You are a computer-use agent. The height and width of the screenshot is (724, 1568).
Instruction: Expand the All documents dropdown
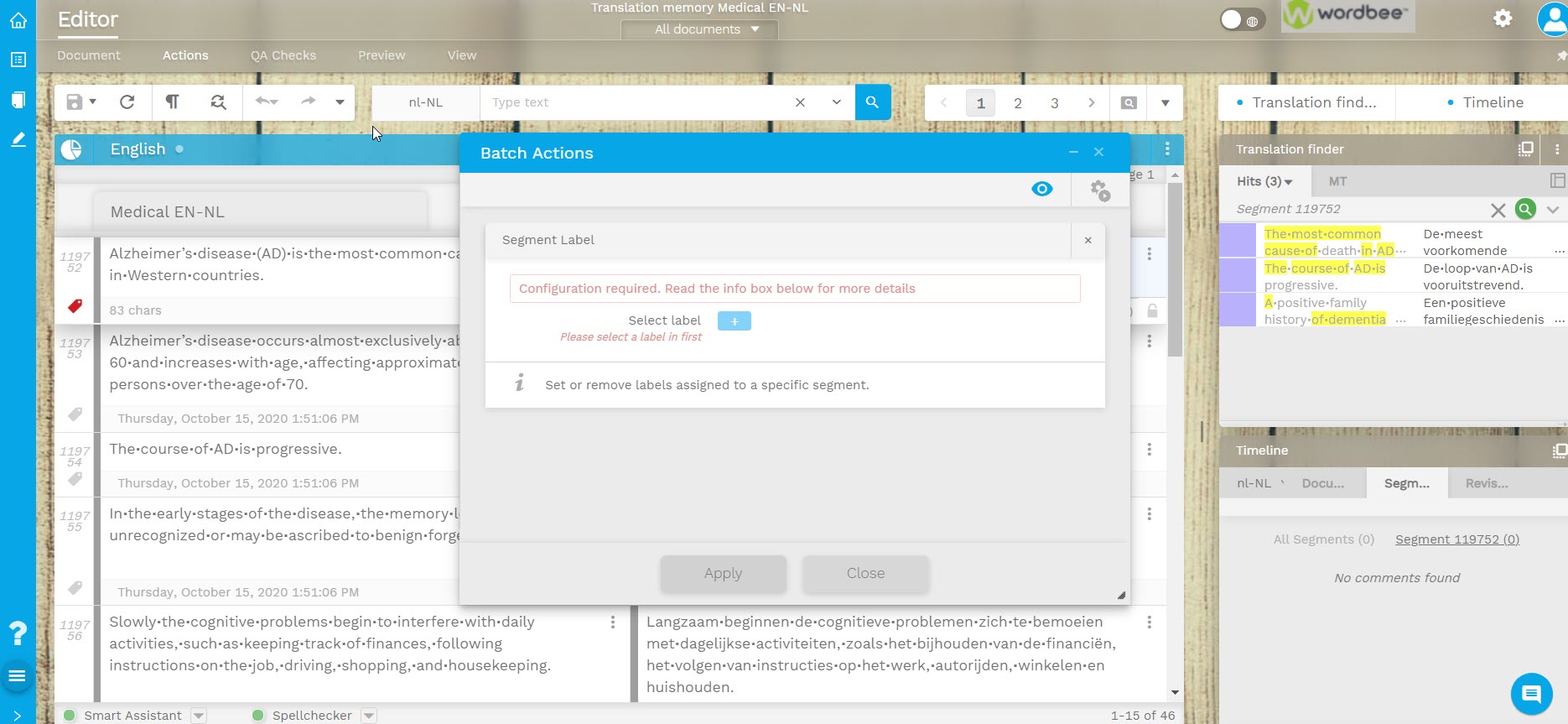point(706,29)
